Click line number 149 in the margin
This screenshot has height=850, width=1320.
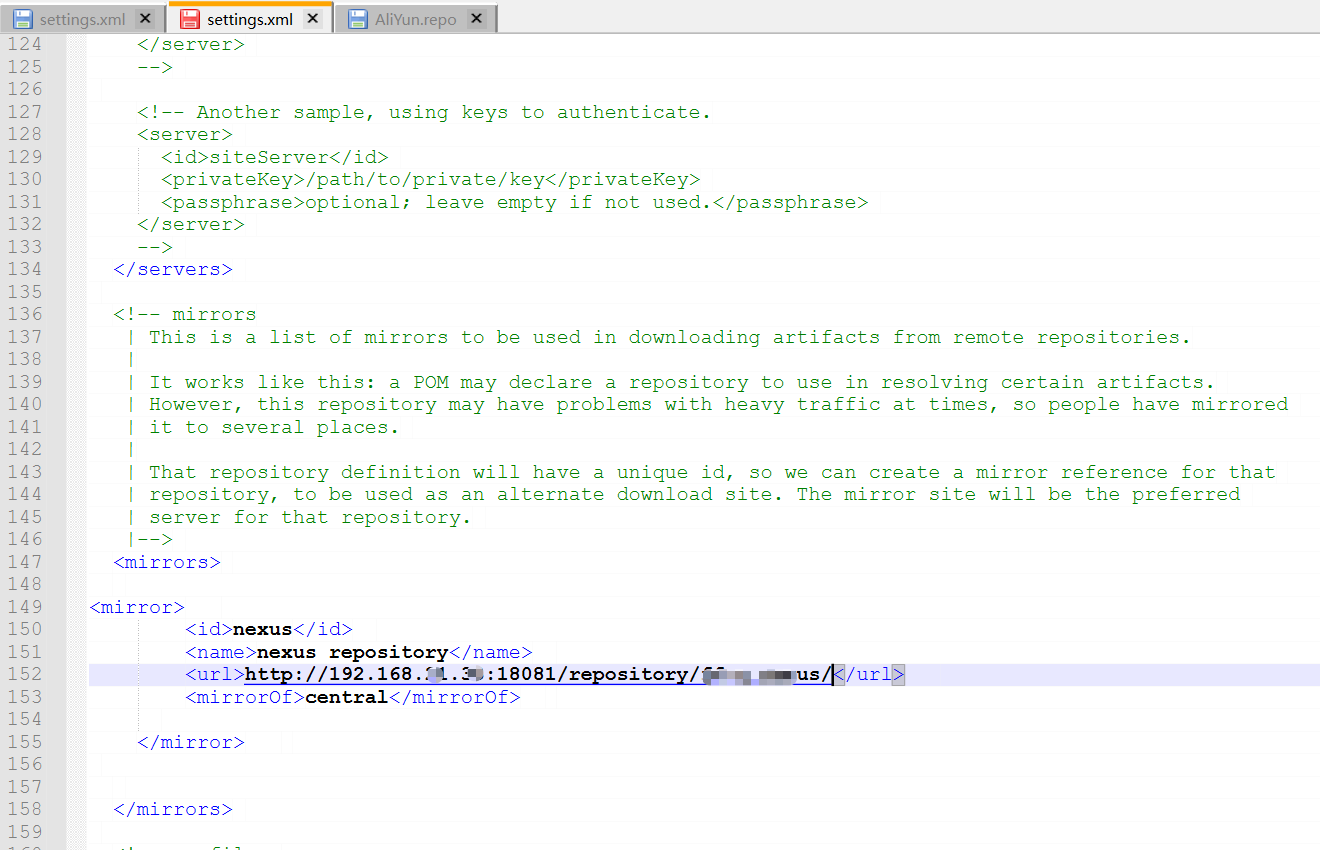(x=25, y=607)
